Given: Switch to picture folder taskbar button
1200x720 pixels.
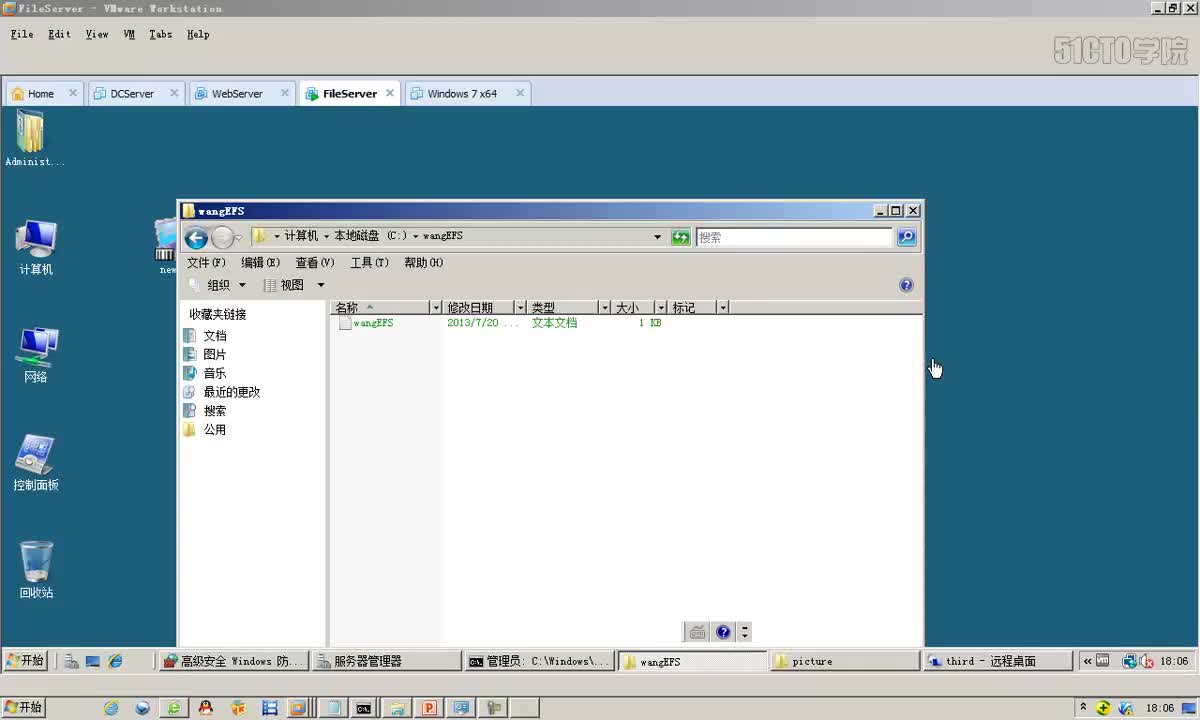Looking at the screenshot, I should click(x=844, y=661).
